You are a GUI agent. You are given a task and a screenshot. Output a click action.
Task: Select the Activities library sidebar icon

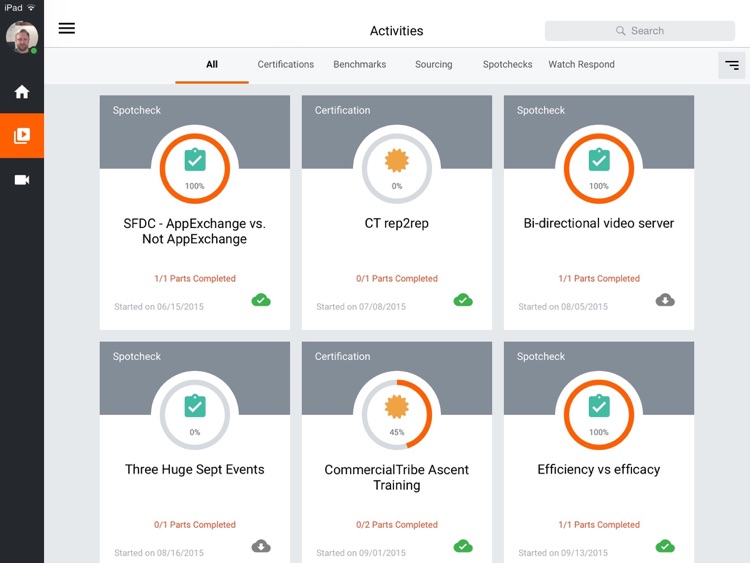point(22,136)
